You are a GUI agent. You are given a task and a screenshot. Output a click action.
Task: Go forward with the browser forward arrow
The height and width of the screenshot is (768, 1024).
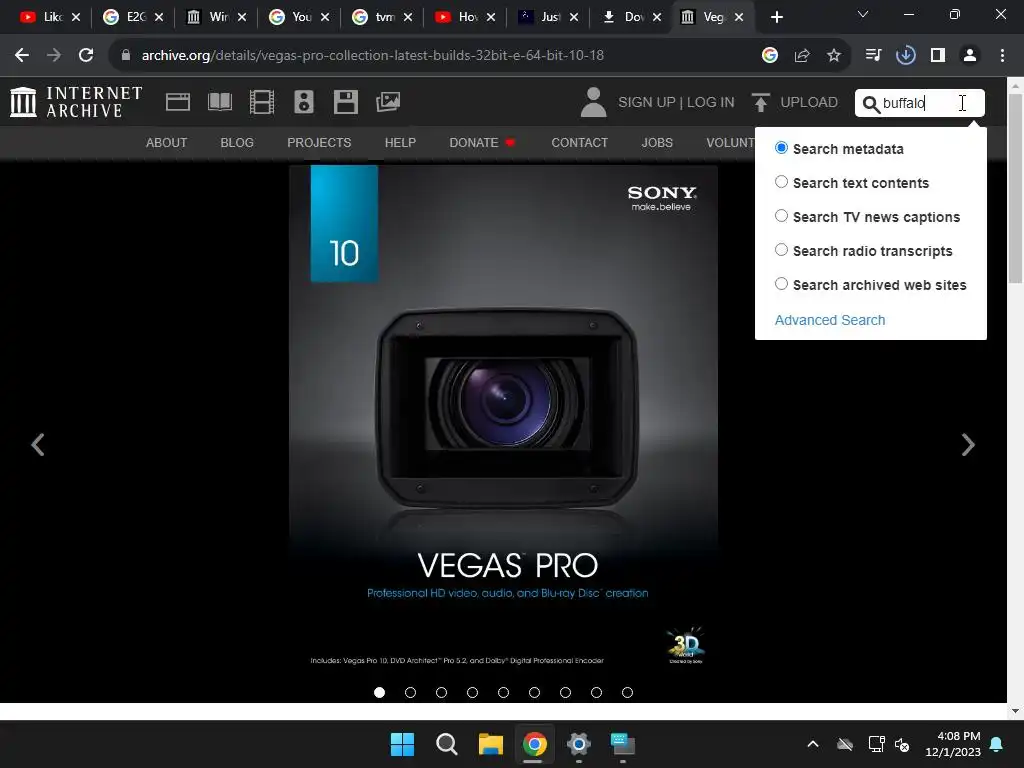coord(54,56)
